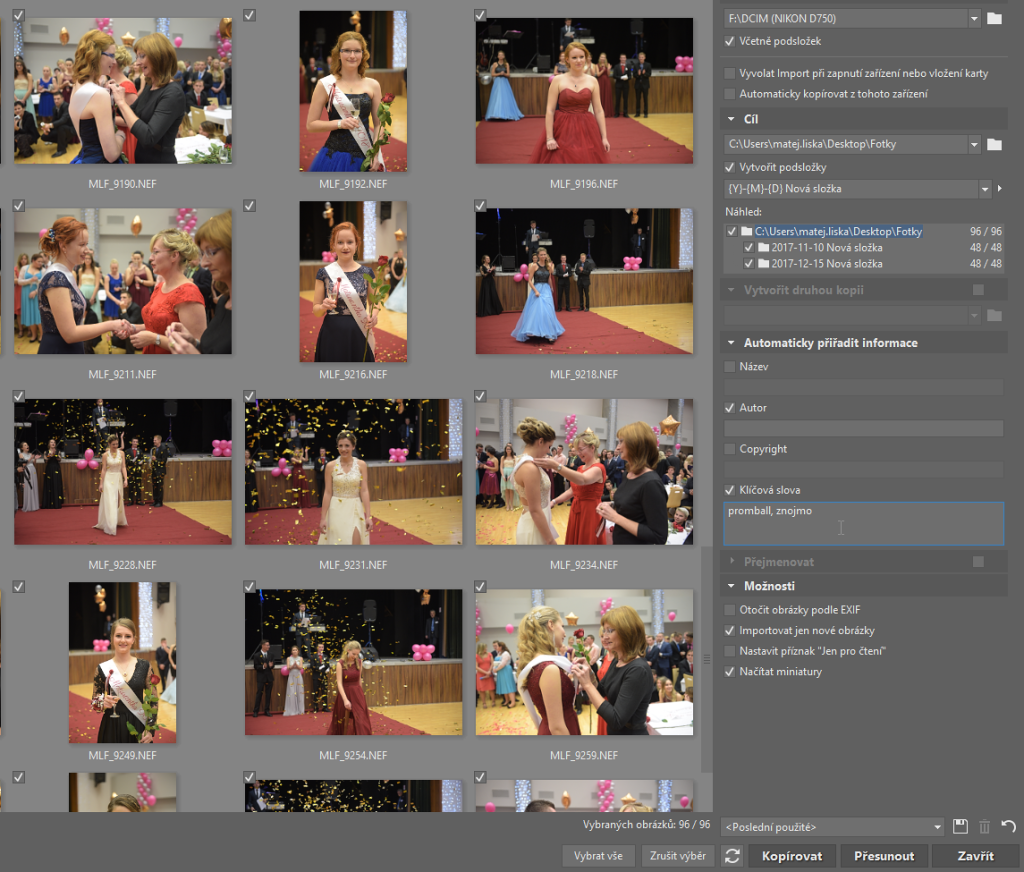The height and width of the screenshot is (872, 1024).
Task: Enable the Copyright checkbox
Action: pyautogui.click(x=729, y=449)
